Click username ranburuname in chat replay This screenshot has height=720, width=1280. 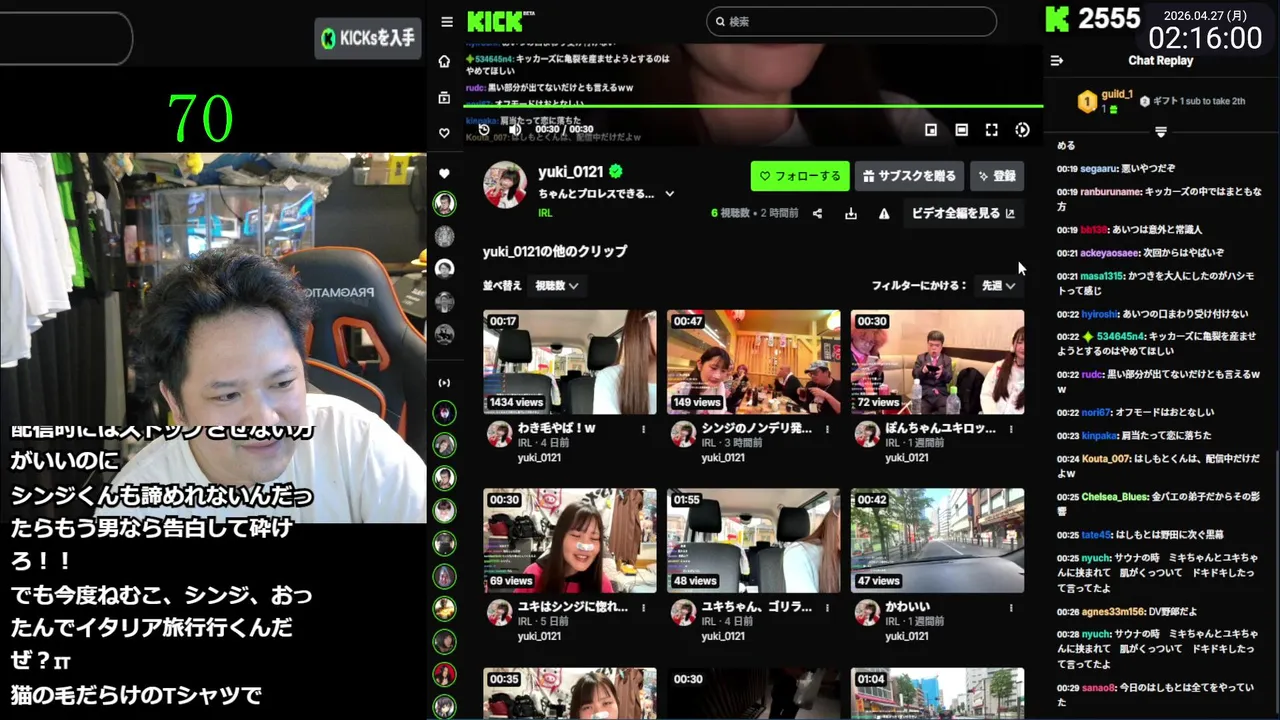(1111, 192)
